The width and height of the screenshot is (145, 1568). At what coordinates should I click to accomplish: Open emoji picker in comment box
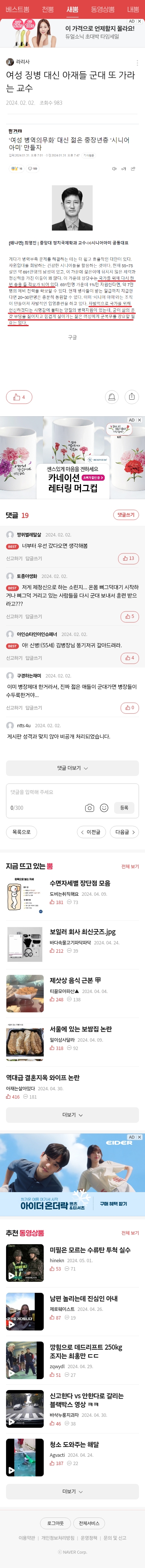click(104, 808)
